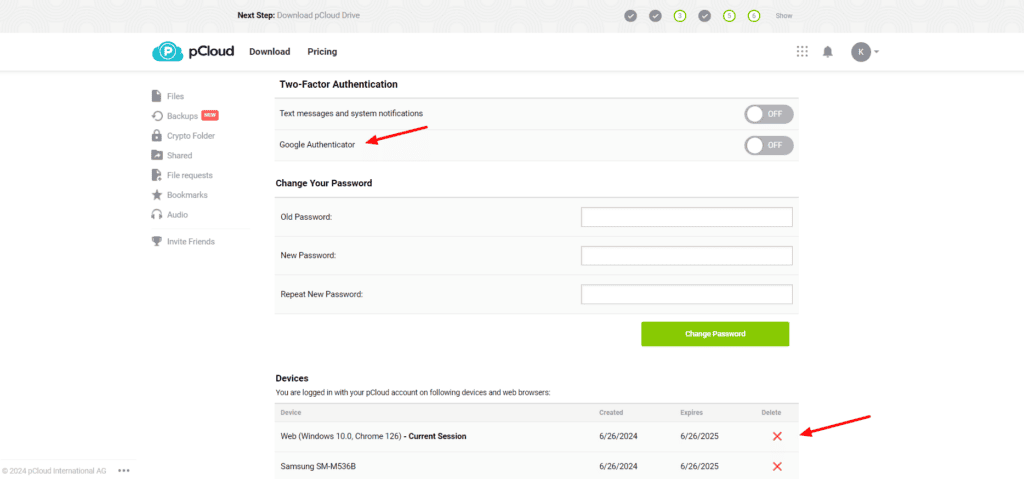Click the pCloud logo
The height and width of the screenshot is (479, 1024).
pyautogui.click(x=193, y=52)
